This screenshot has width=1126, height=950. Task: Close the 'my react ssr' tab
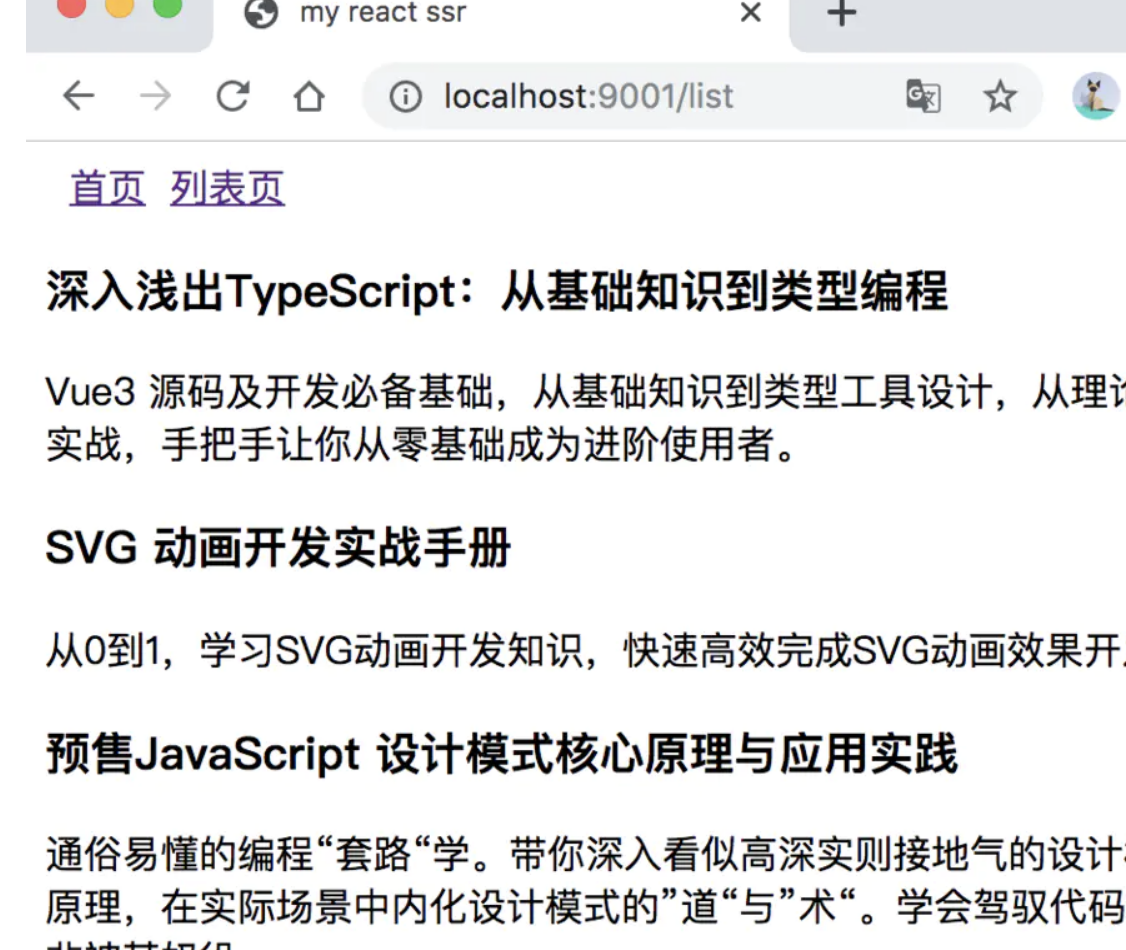pos(750,14)
